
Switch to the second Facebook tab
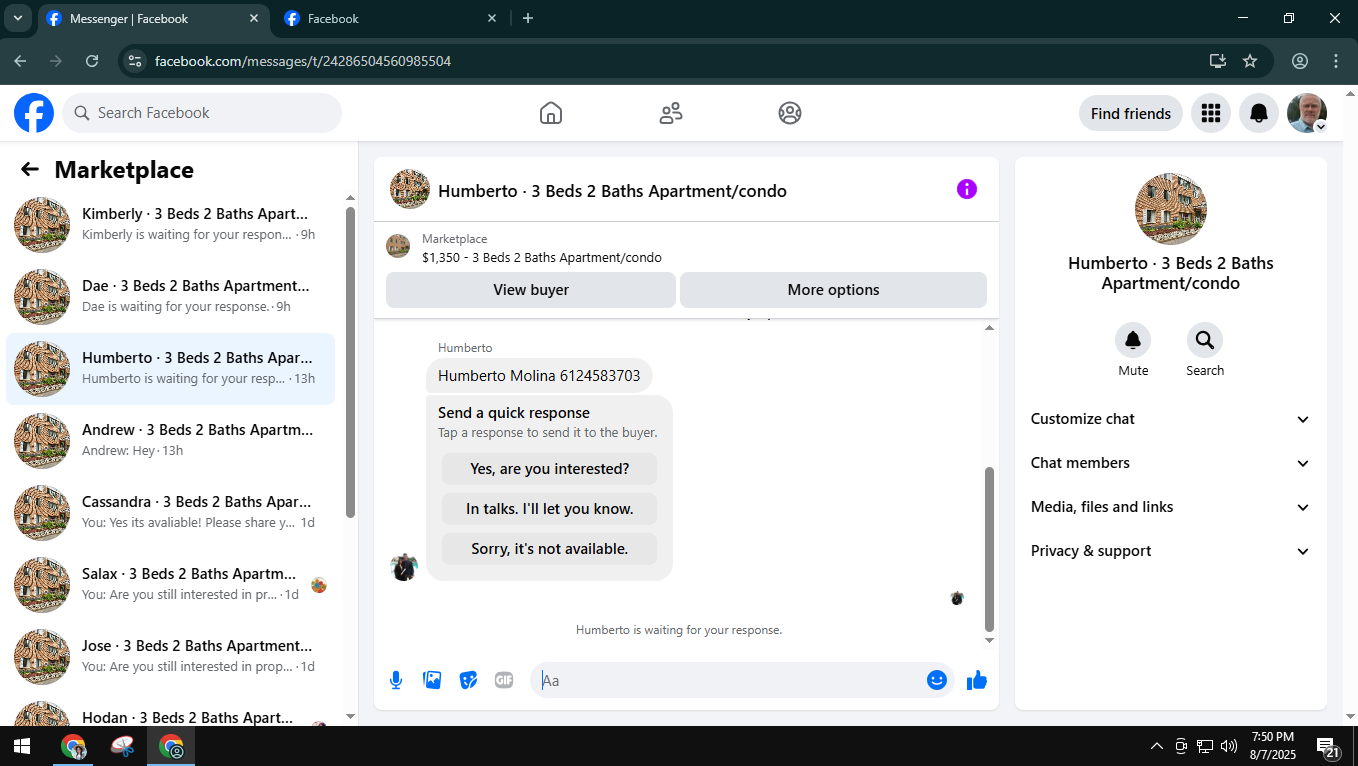pos(390,18)
